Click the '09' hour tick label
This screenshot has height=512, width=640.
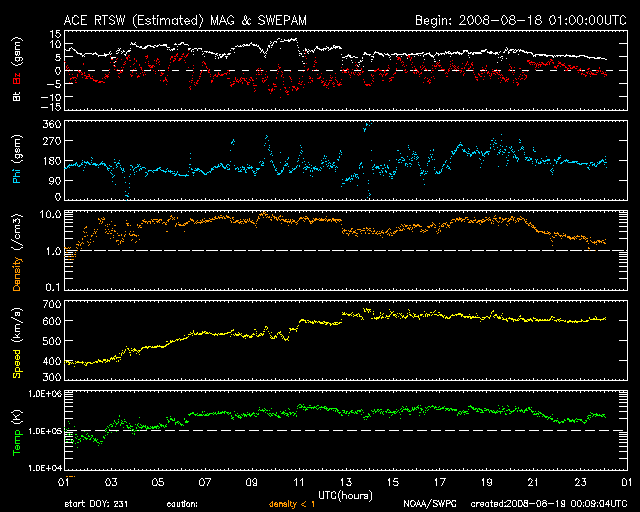pyautogui.click(x=252, y=482)
